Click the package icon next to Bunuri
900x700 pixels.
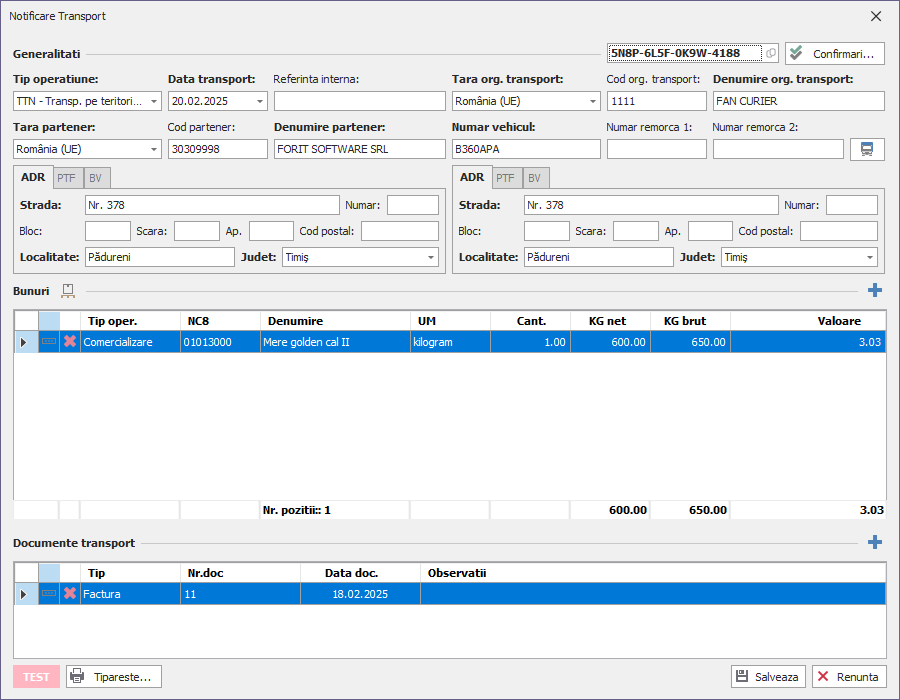68,290
